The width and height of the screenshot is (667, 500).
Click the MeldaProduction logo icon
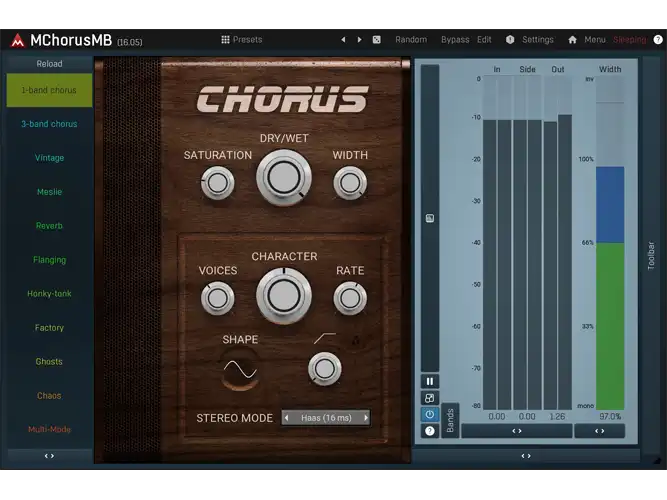point(17,40)
